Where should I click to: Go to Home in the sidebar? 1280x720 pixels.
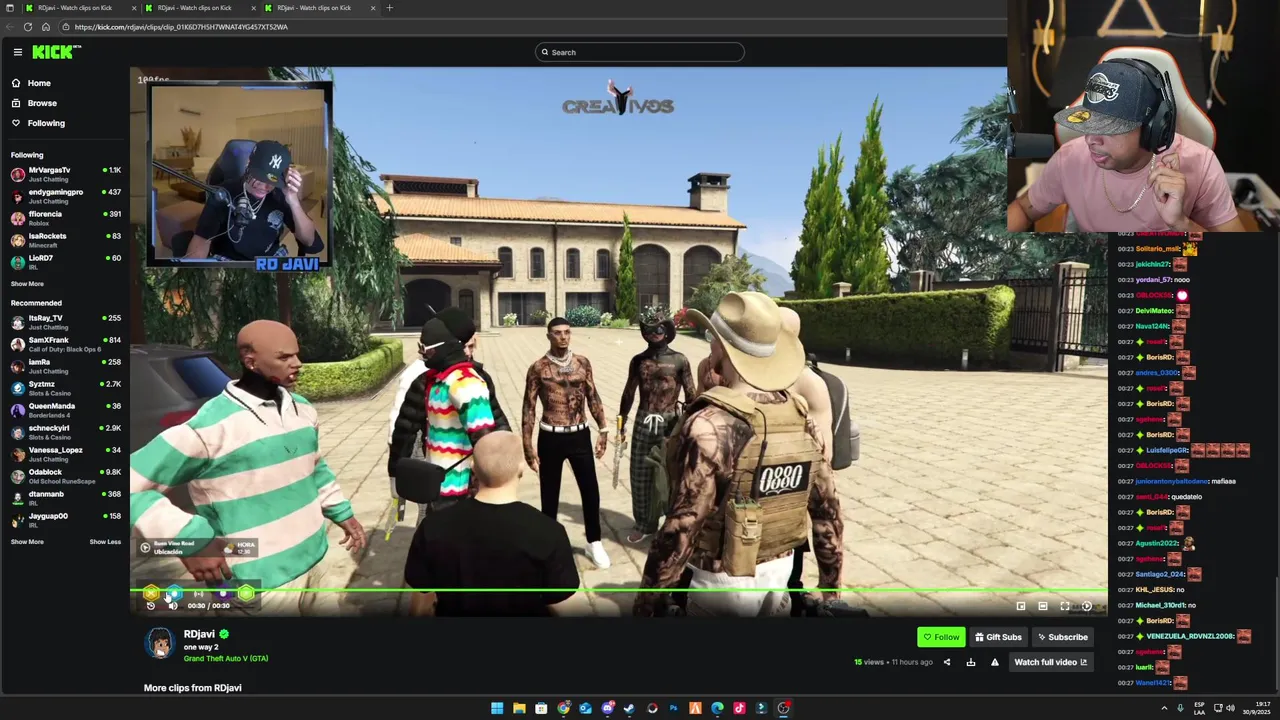point(31,83)
